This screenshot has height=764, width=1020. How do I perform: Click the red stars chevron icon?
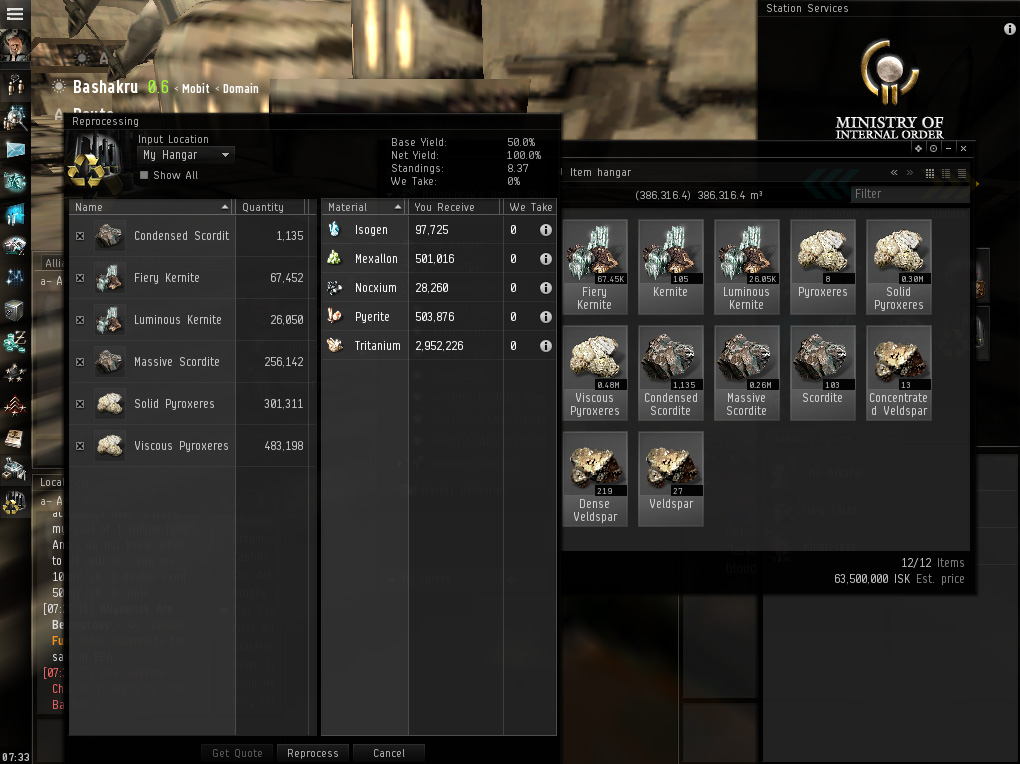(14, 405)
